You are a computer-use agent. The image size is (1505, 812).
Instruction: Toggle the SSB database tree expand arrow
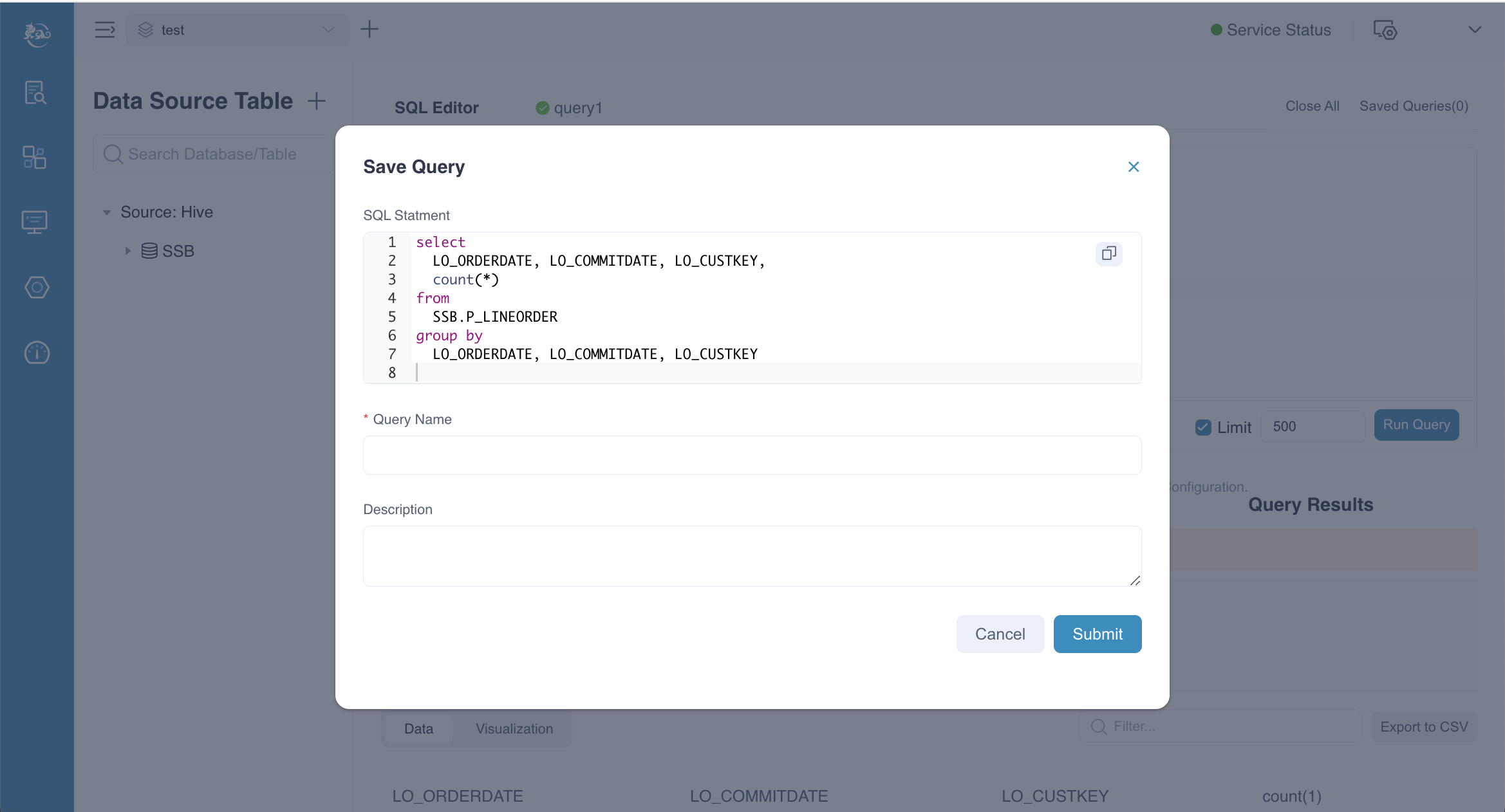click(x=127, y=250)
